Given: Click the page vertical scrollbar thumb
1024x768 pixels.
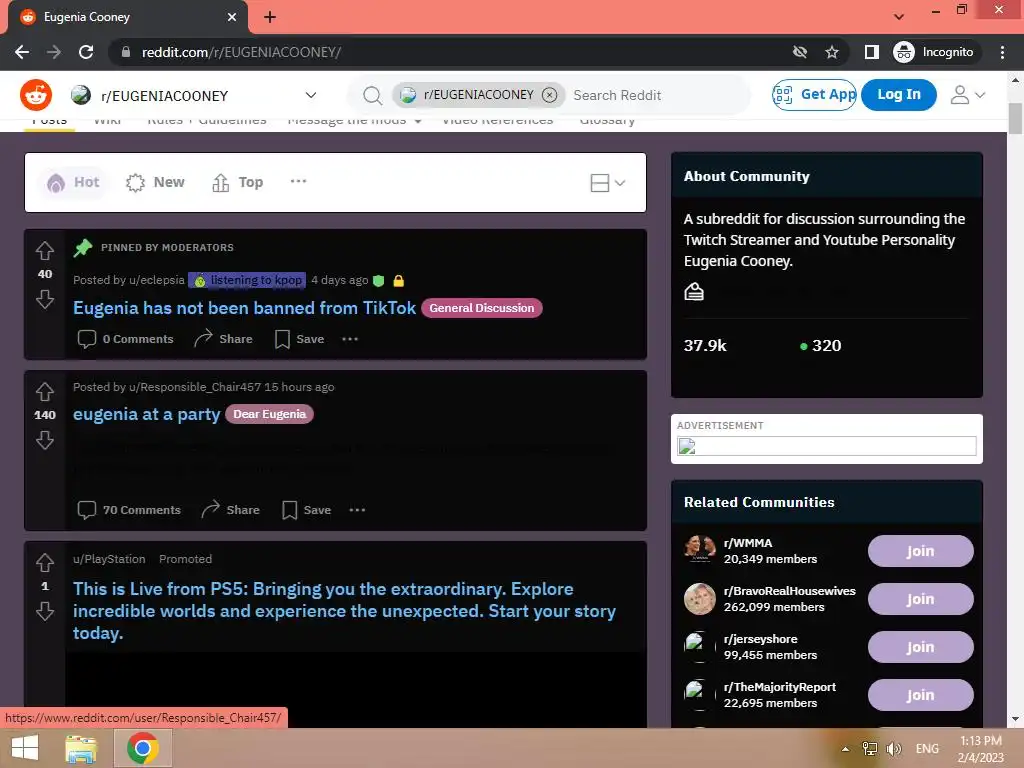Looking at the screenshot, I should point(1015,118).
